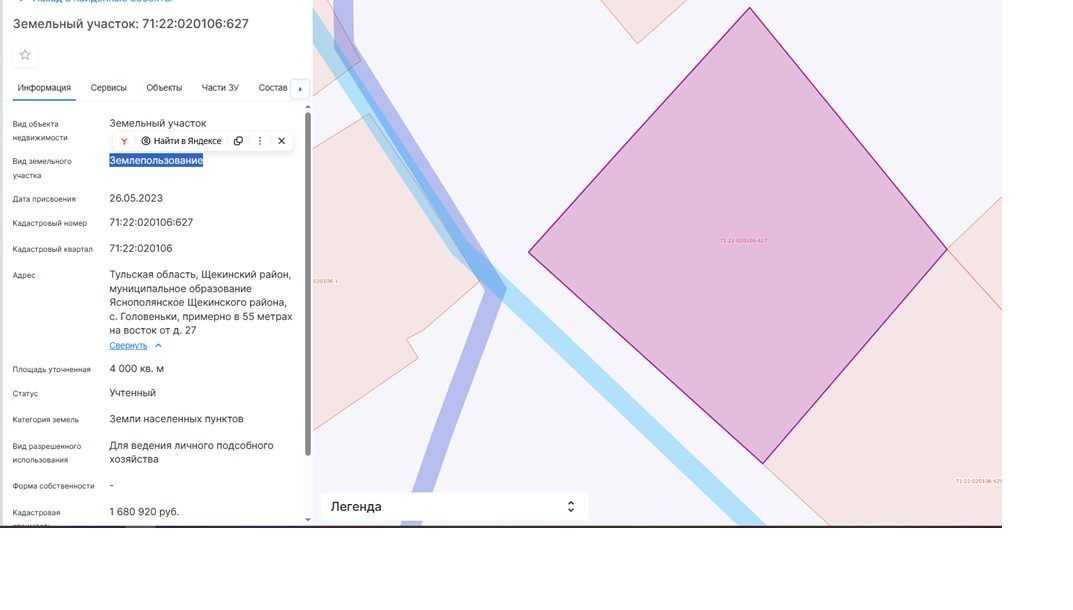The height and width of the screenshot is (610, 1073).
Task: Click status value Учтенный
Action: 133,393
